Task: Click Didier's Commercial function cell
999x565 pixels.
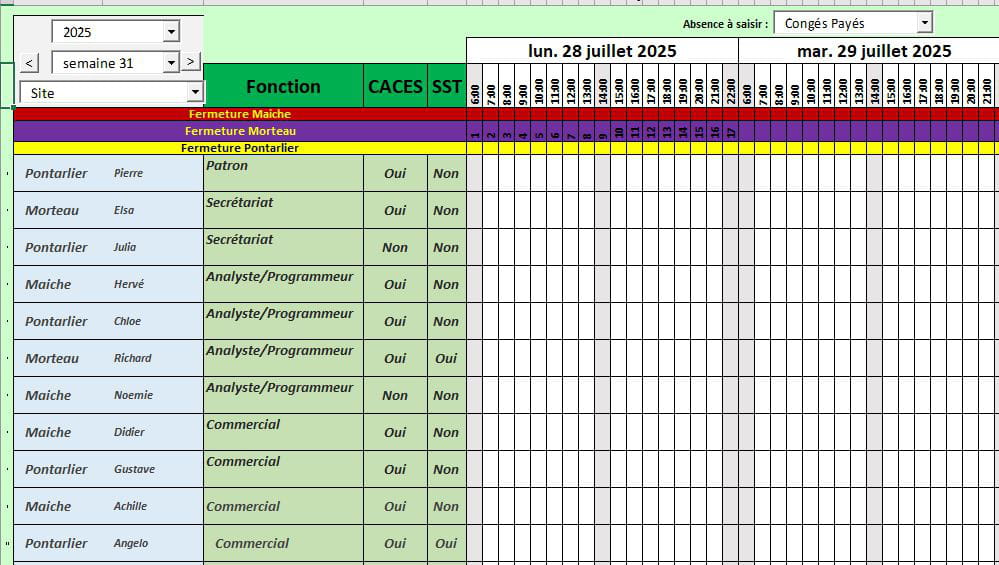Action: [284, 431]
